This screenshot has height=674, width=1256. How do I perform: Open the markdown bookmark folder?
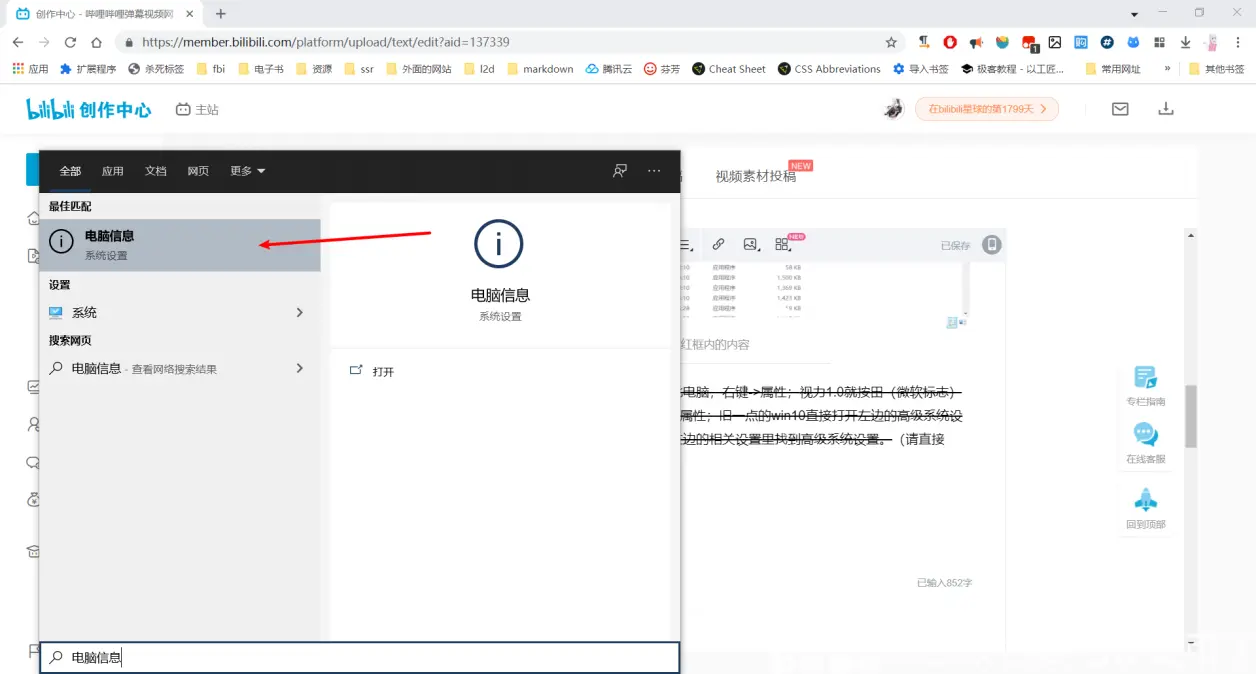tap(540, 69)
